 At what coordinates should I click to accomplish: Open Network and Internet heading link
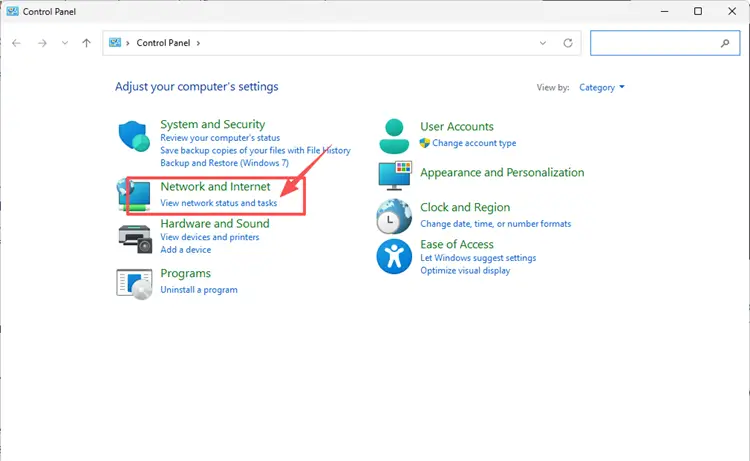point(215,187)
